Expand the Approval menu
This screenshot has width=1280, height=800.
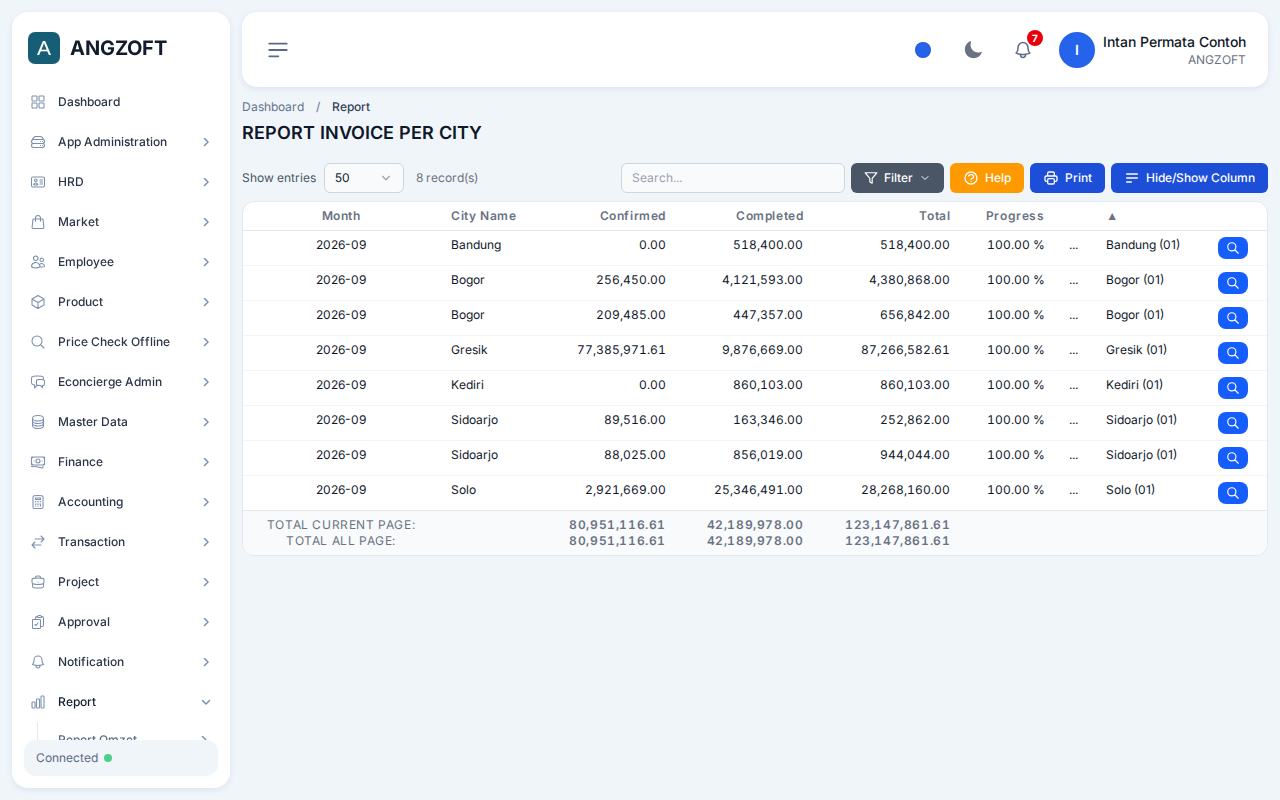(x=121, y=622)
